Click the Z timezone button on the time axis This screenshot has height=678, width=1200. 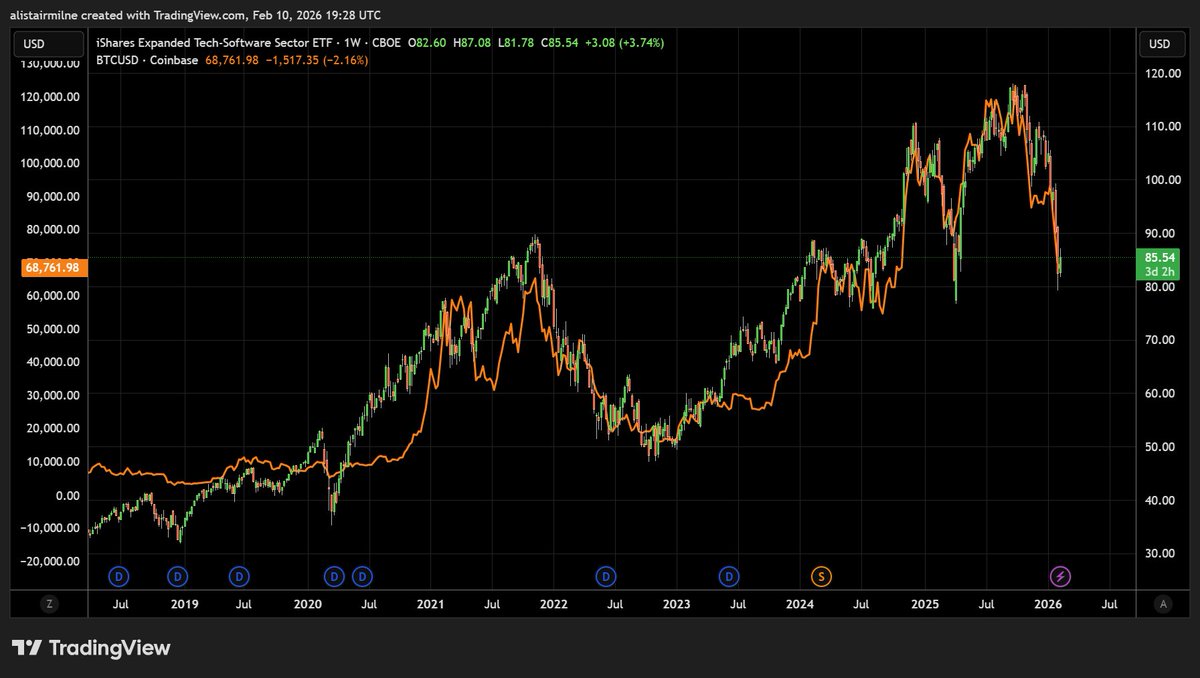48,603
